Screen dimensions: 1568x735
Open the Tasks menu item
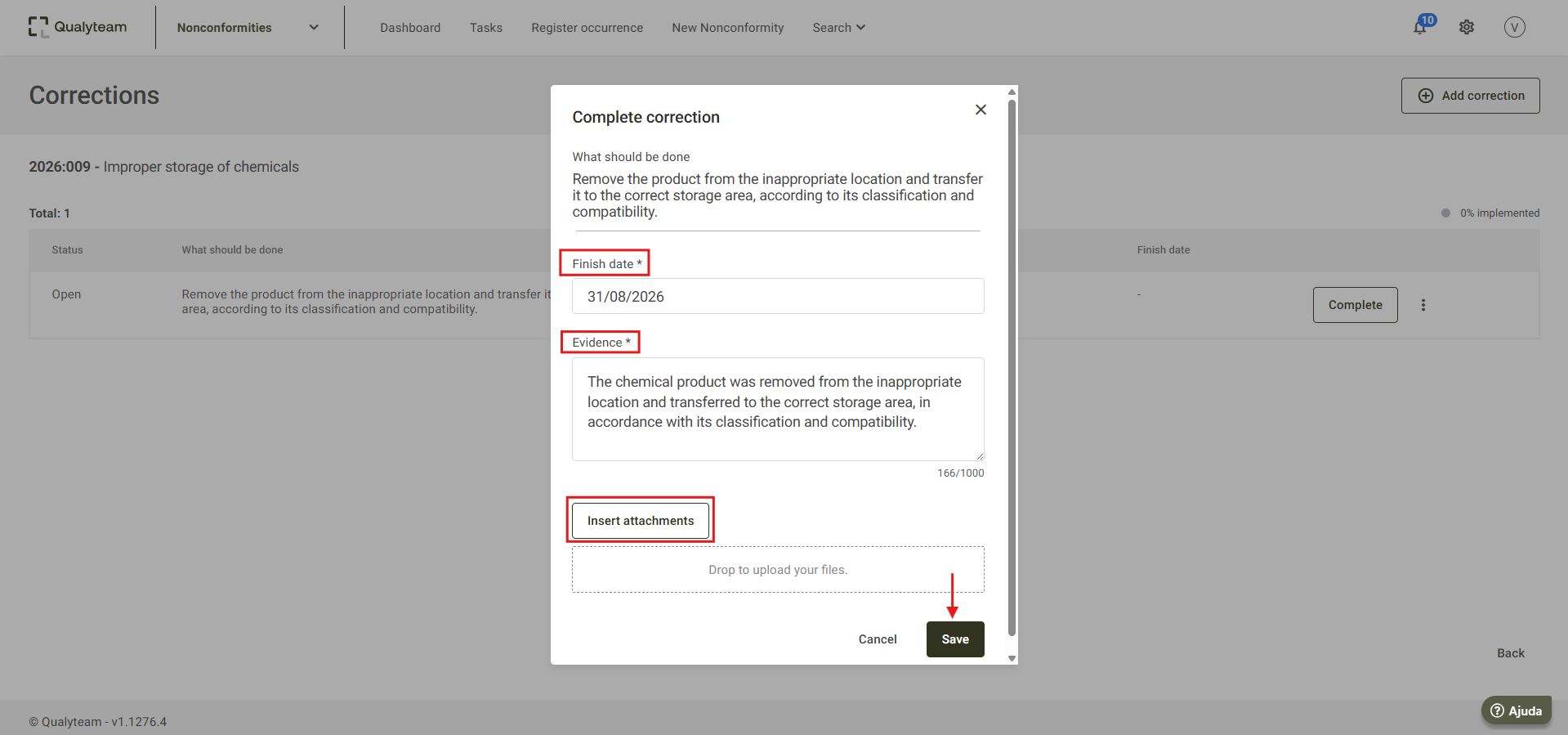(x=486, y=28)
